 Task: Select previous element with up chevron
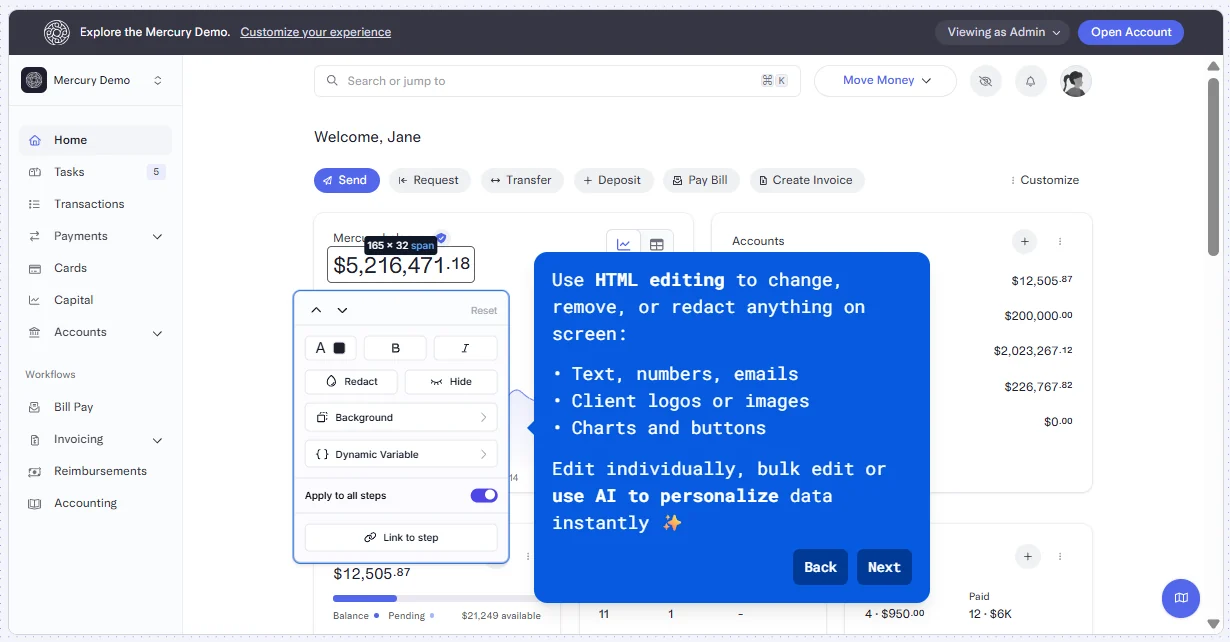tap(317, 310)
